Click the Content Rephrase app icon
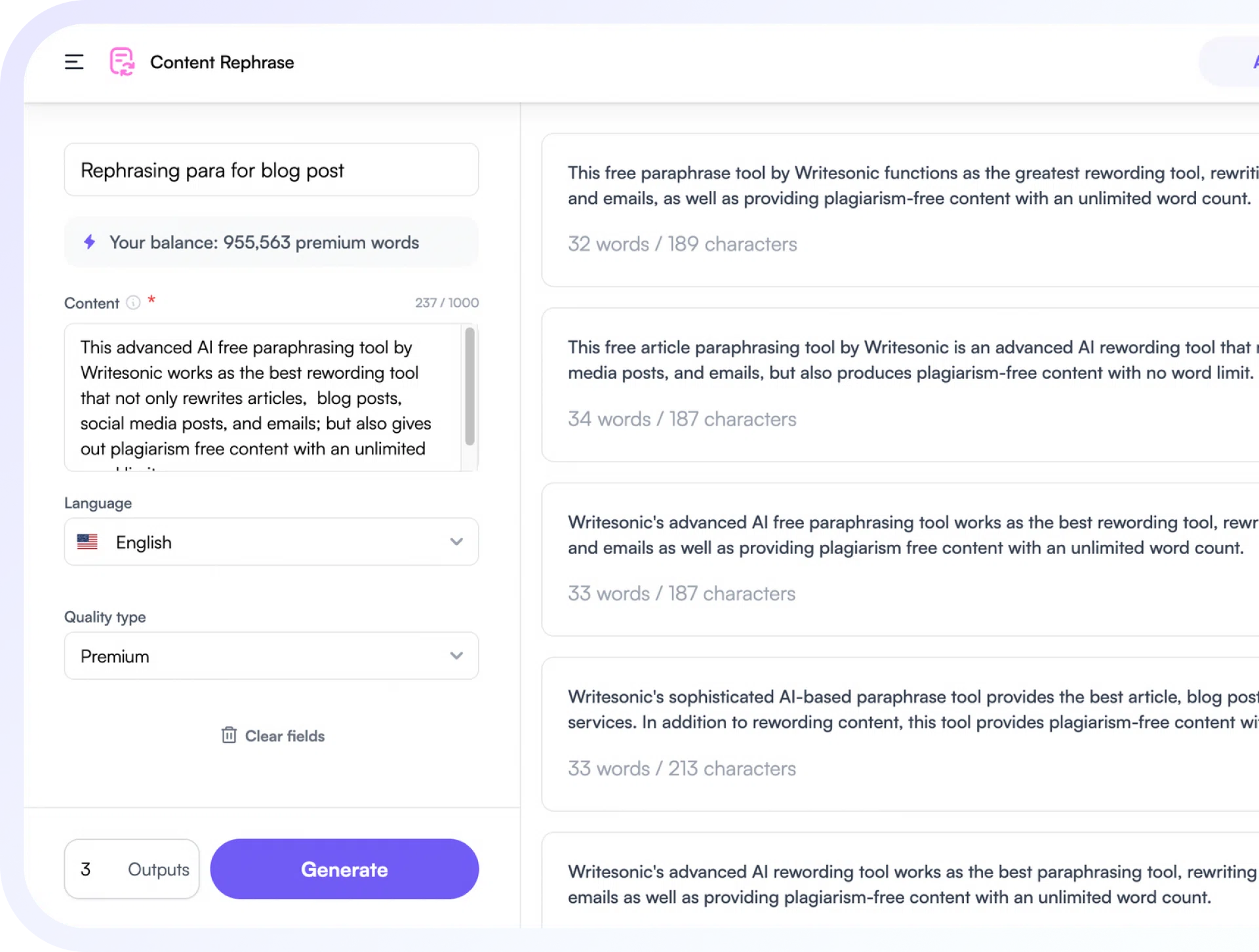The height and width of the screenshot is (952, 1259). pyautogui.click(x=121, y=61)
